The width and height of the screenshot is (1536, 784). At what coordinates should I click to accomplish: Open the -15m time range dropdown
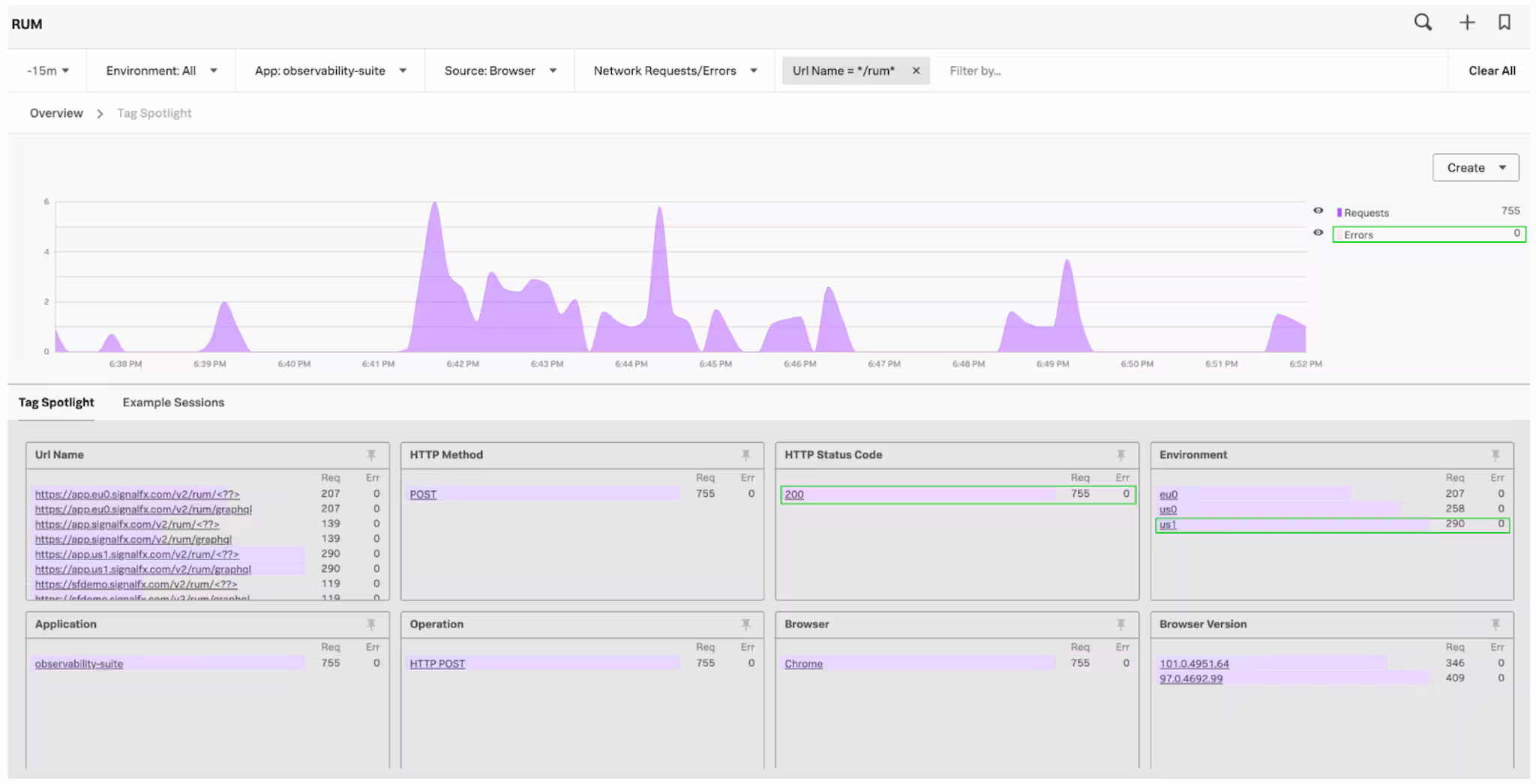48,70
